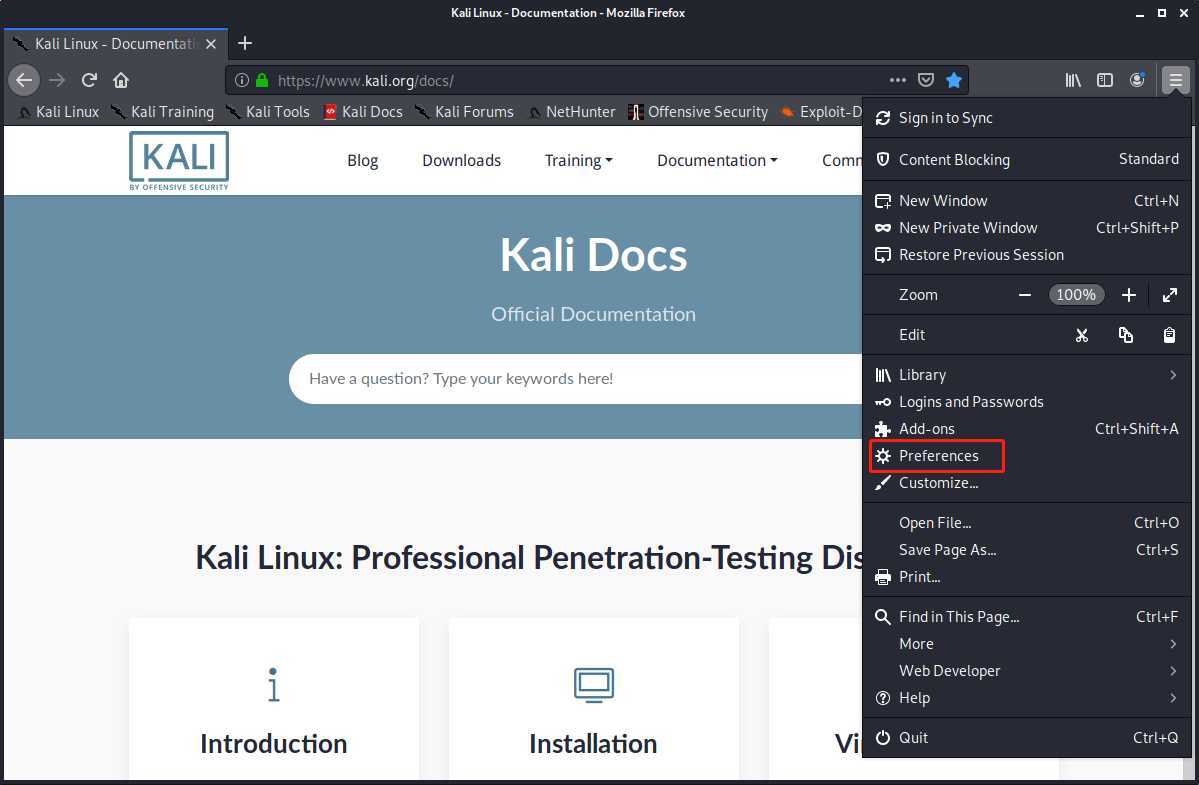The width and height of the screenshot is (1199, 785).
Task: Open Kali Linux bookmark
Action: tap(59, 112)
